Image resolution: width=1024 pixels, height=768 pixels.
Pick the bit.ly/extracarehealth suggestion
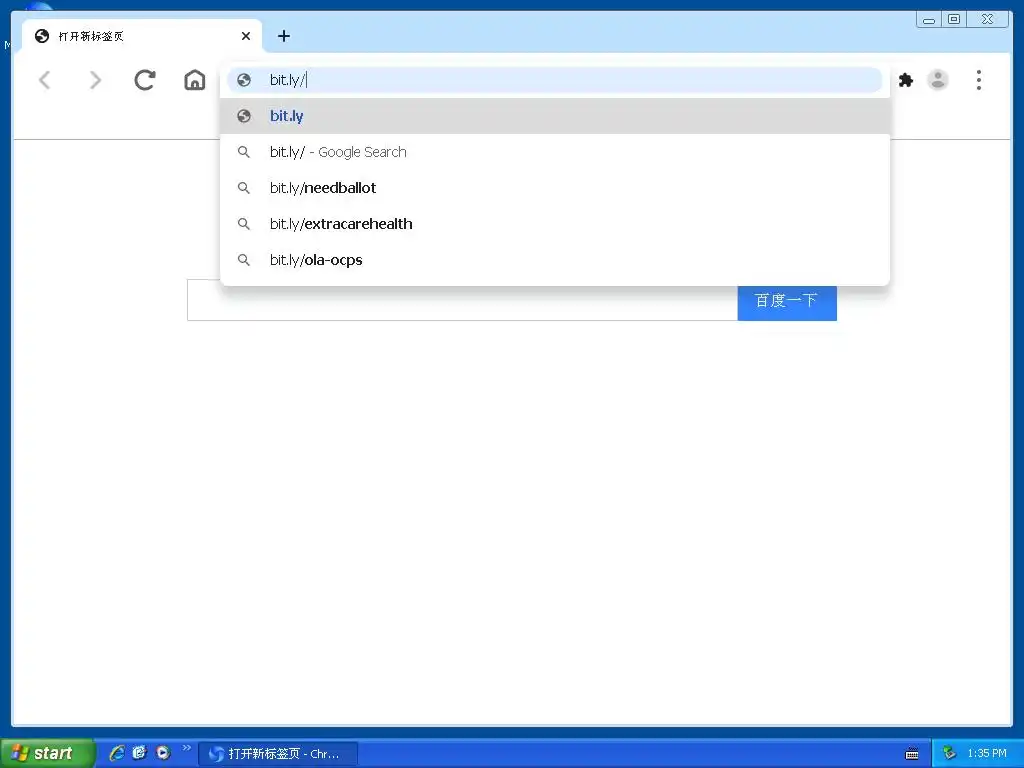coord(554,223)
